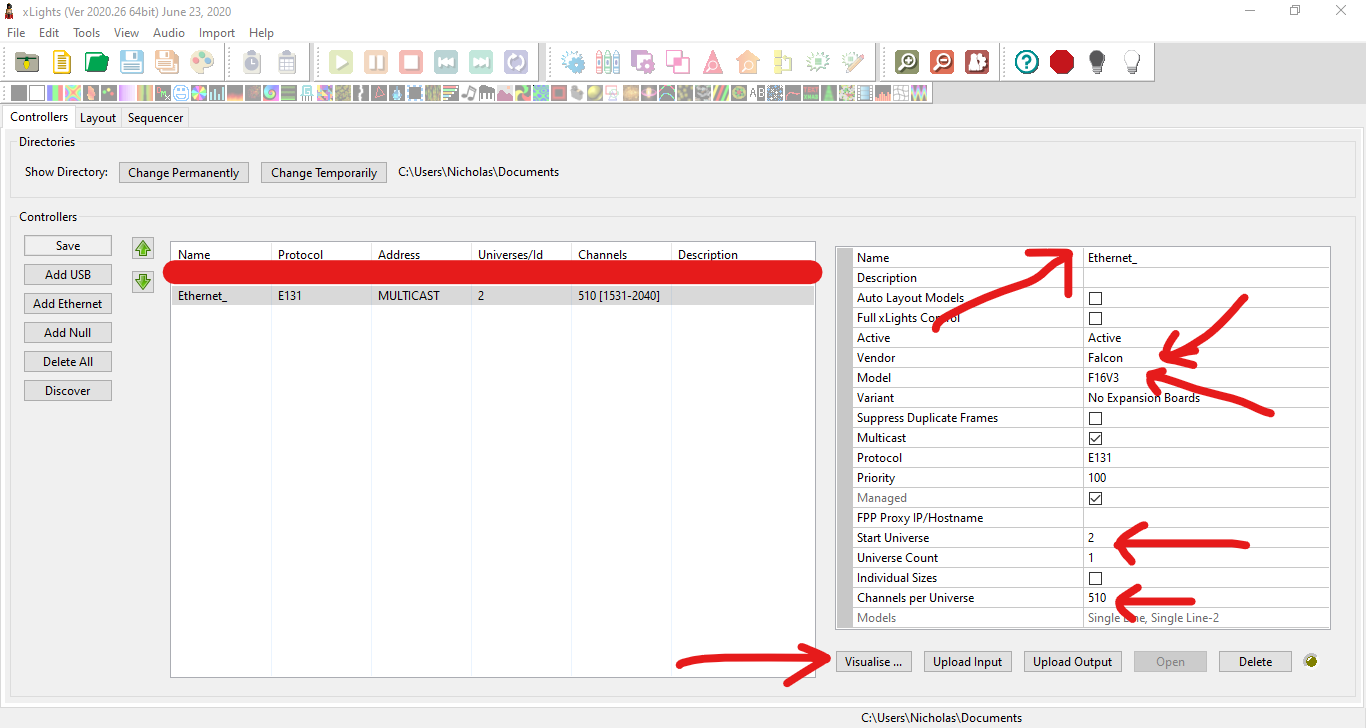This screenshot has width=1366, height=728.
Task: Click the purple windows with gear icon
Action: click(x=643, y=62)
